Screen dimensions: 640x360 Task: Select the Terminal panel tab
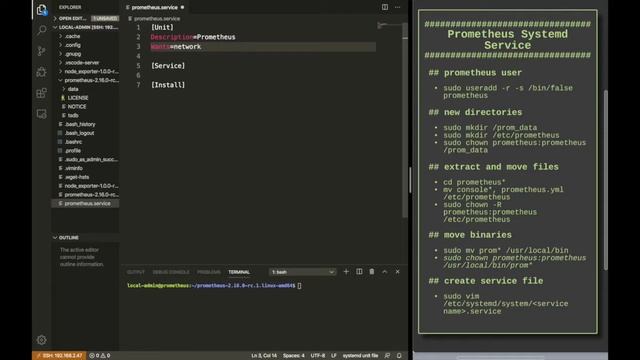click(239, 272)
